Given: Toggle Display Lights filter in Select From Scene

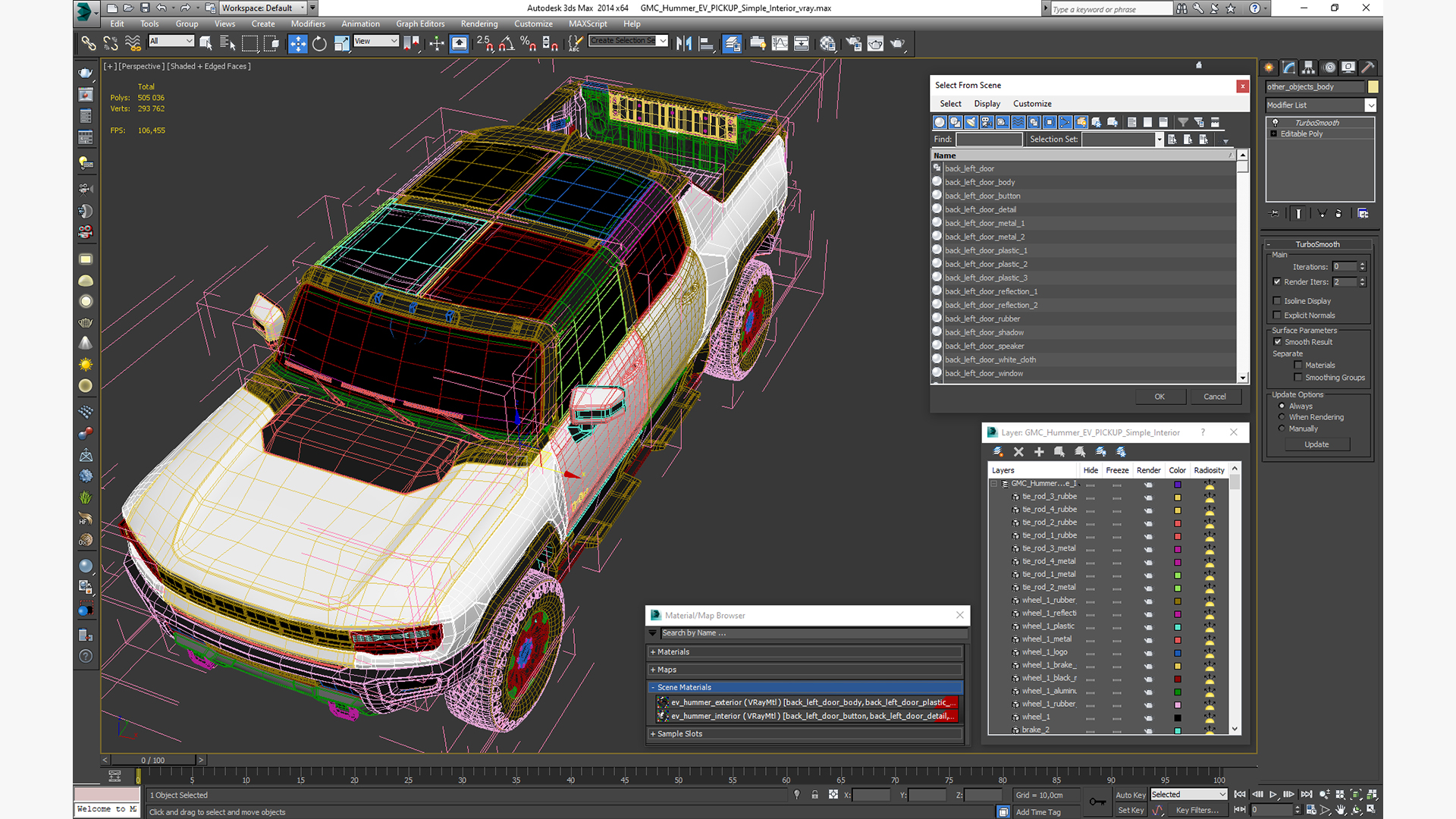Looking at the screenshot, I should point(971,122).
